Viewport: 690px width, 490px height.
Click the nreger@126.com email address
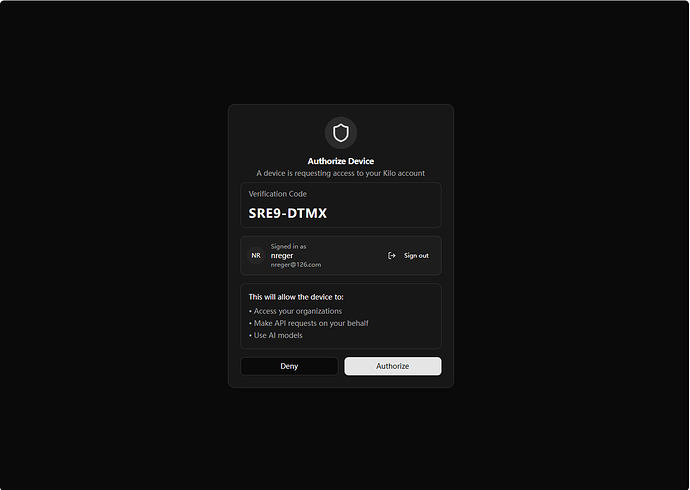296,265
